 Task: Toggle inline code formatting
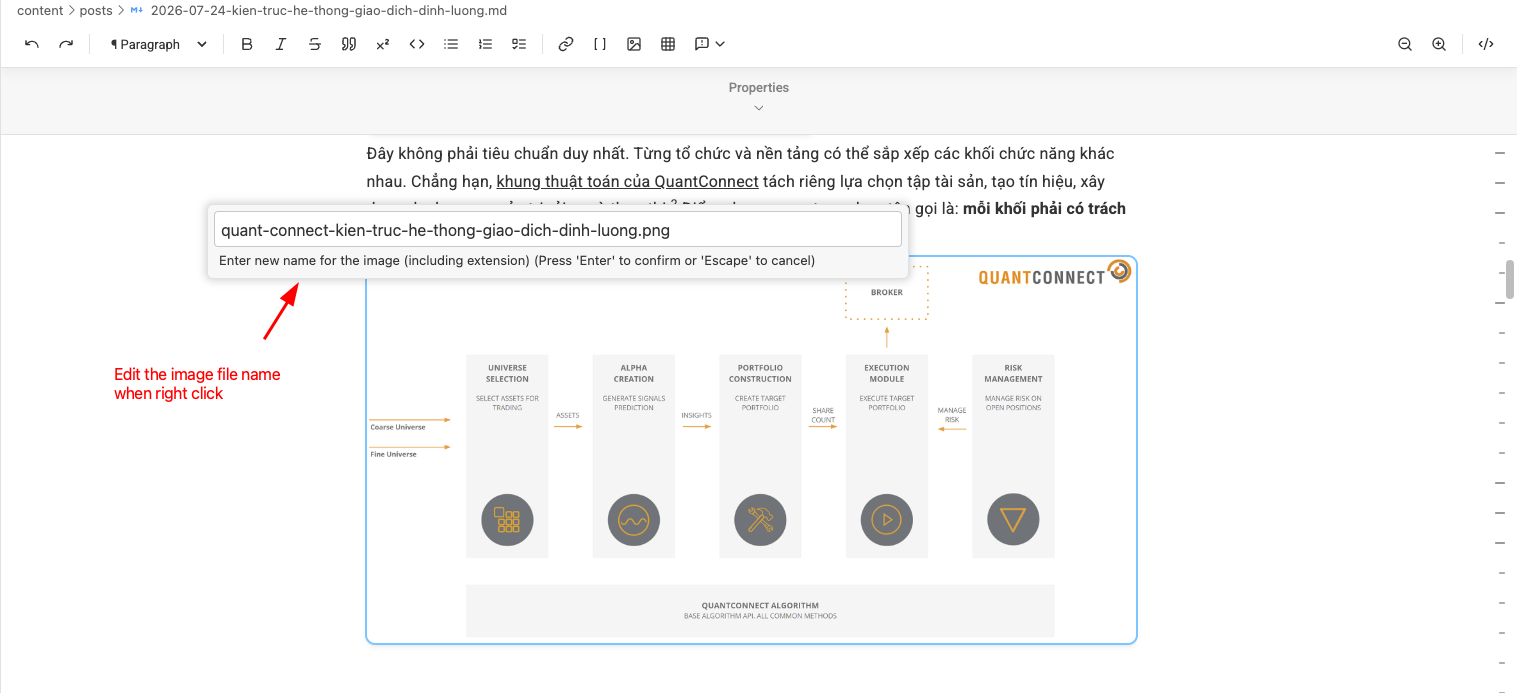(417, 44)
